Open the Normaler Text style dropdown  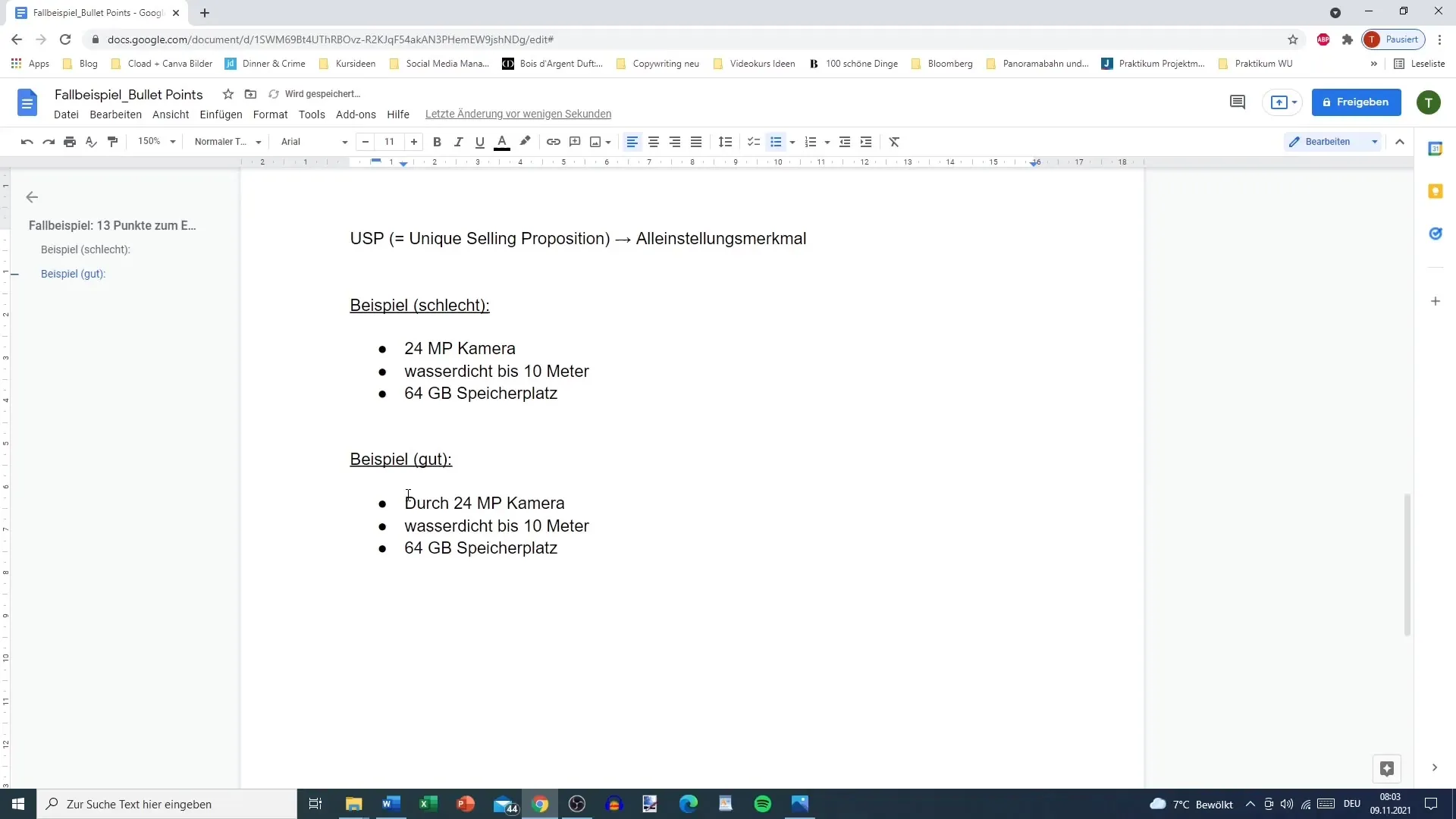click(227, 142)
